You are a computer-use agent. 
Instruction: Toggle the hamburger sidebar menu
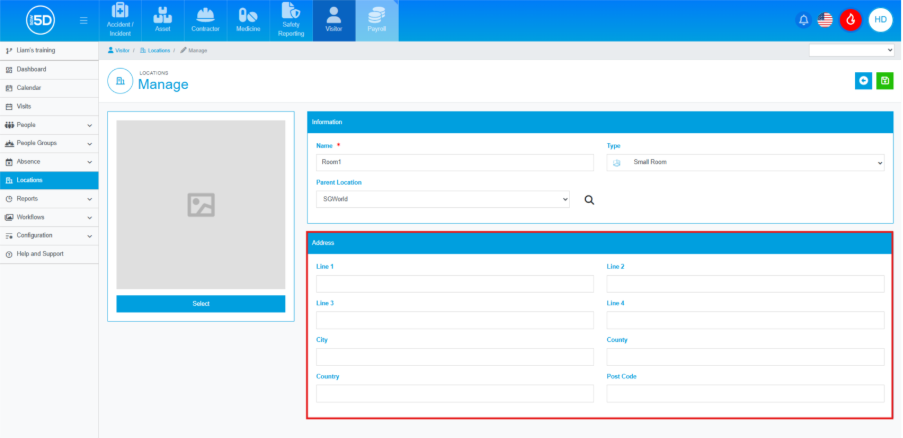(x=83, y=20)
